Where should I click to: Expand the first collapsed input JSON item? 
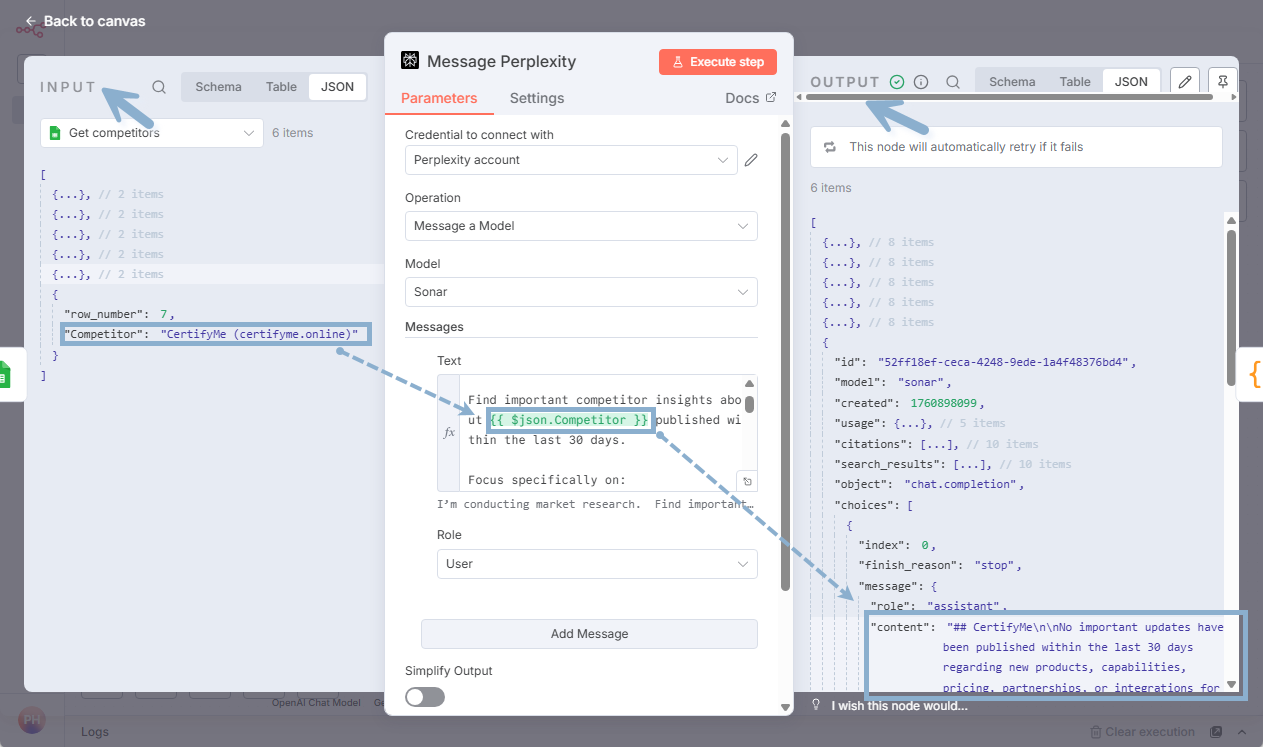pyautogui.click(x=70, y=194)
